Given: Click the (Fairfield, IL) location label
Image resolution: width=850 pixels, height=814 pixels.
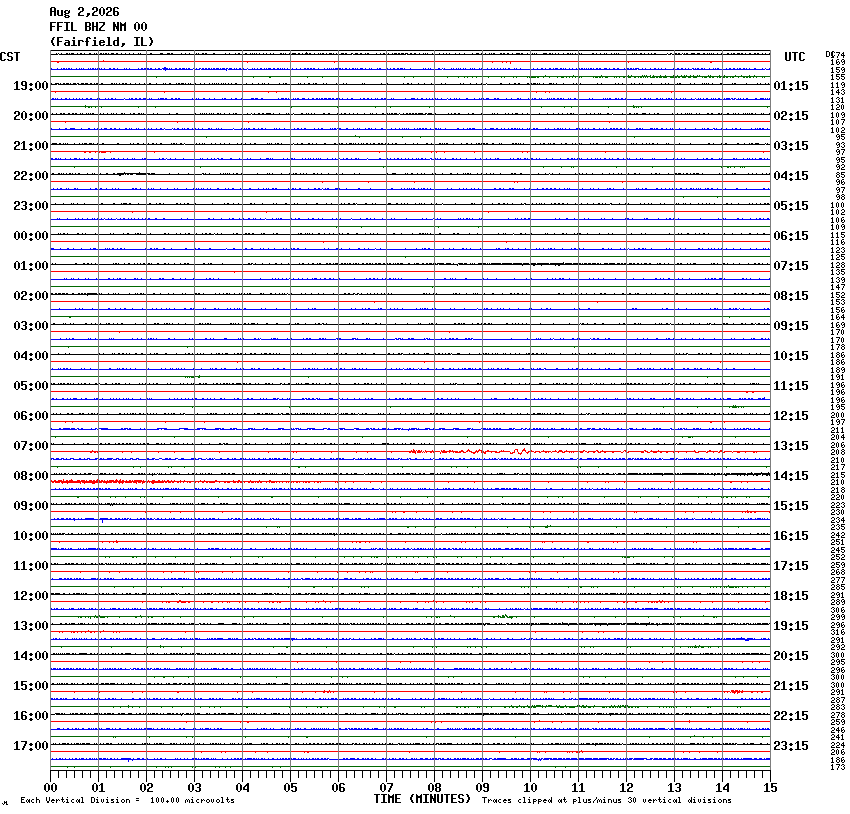Looking at the screenshot, I should coord(102,42).
